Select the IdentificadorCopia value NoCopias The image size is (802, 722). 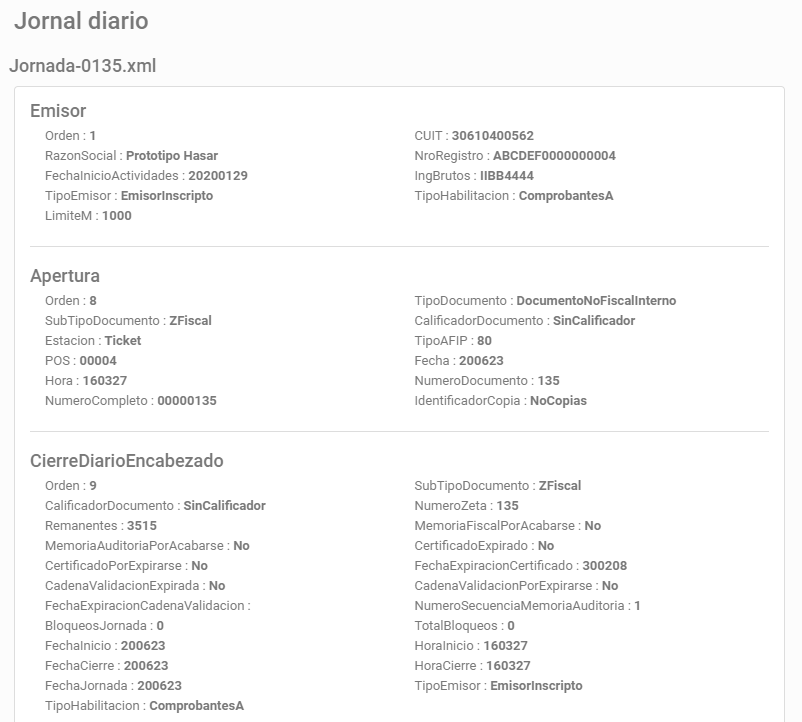(x=559, y=401)
